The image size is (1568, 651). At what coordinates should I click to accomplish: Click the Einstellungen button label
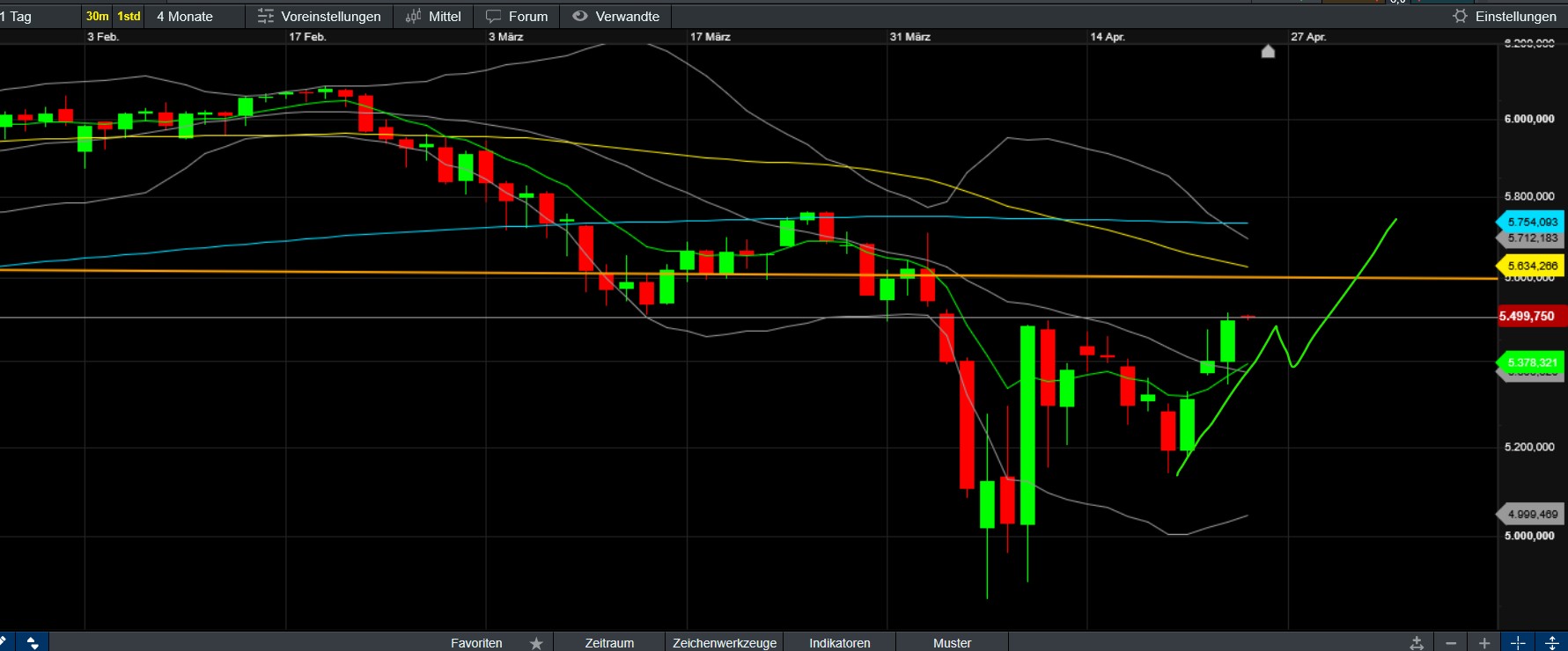(1516, 16)
